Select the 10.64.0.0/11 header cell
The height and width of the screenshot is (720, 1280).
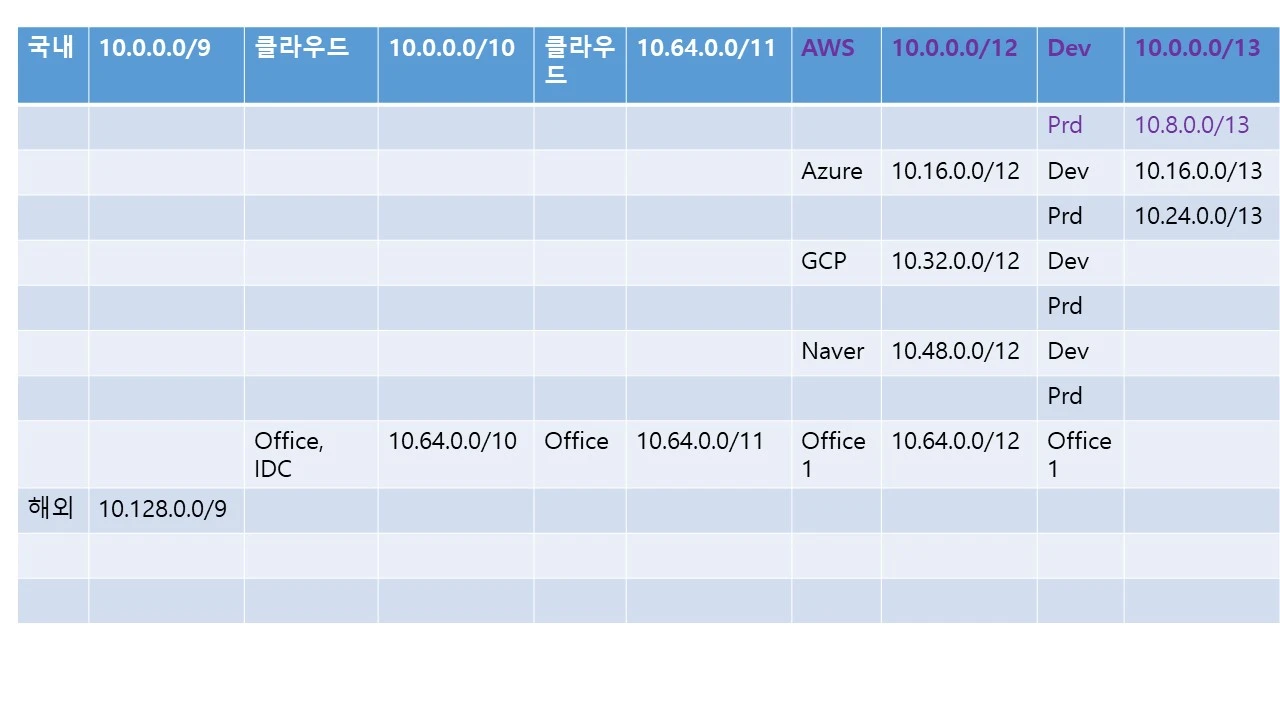tap(708, 65)
